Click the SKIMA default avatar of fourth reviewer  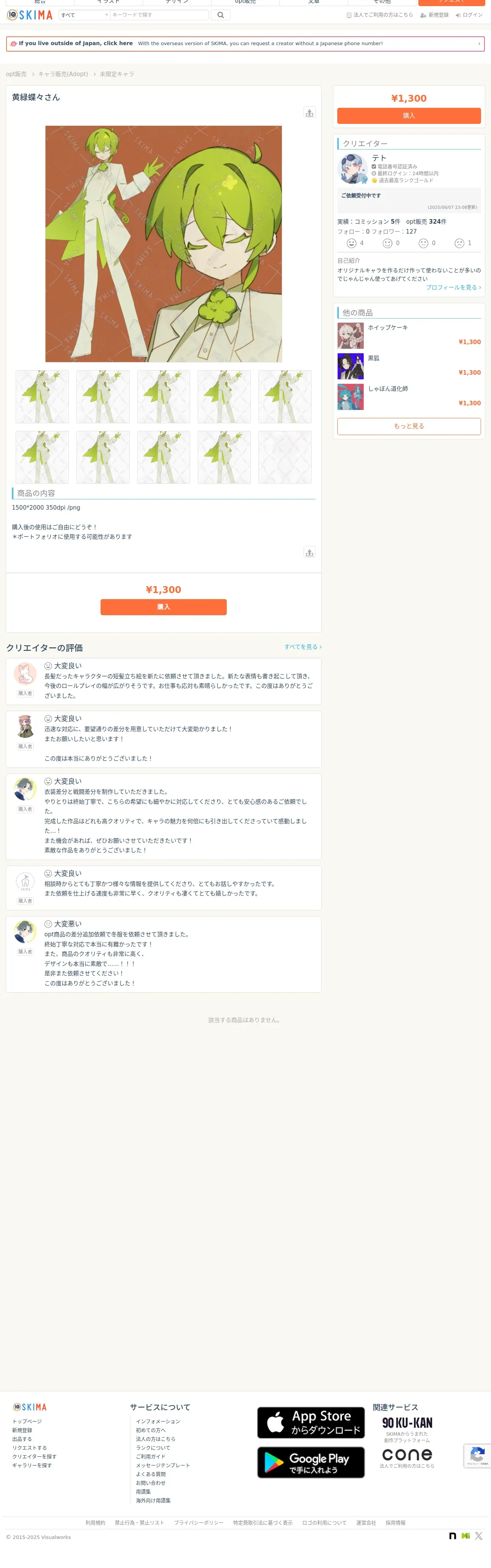pyautogui.click(x=25, y=881)
